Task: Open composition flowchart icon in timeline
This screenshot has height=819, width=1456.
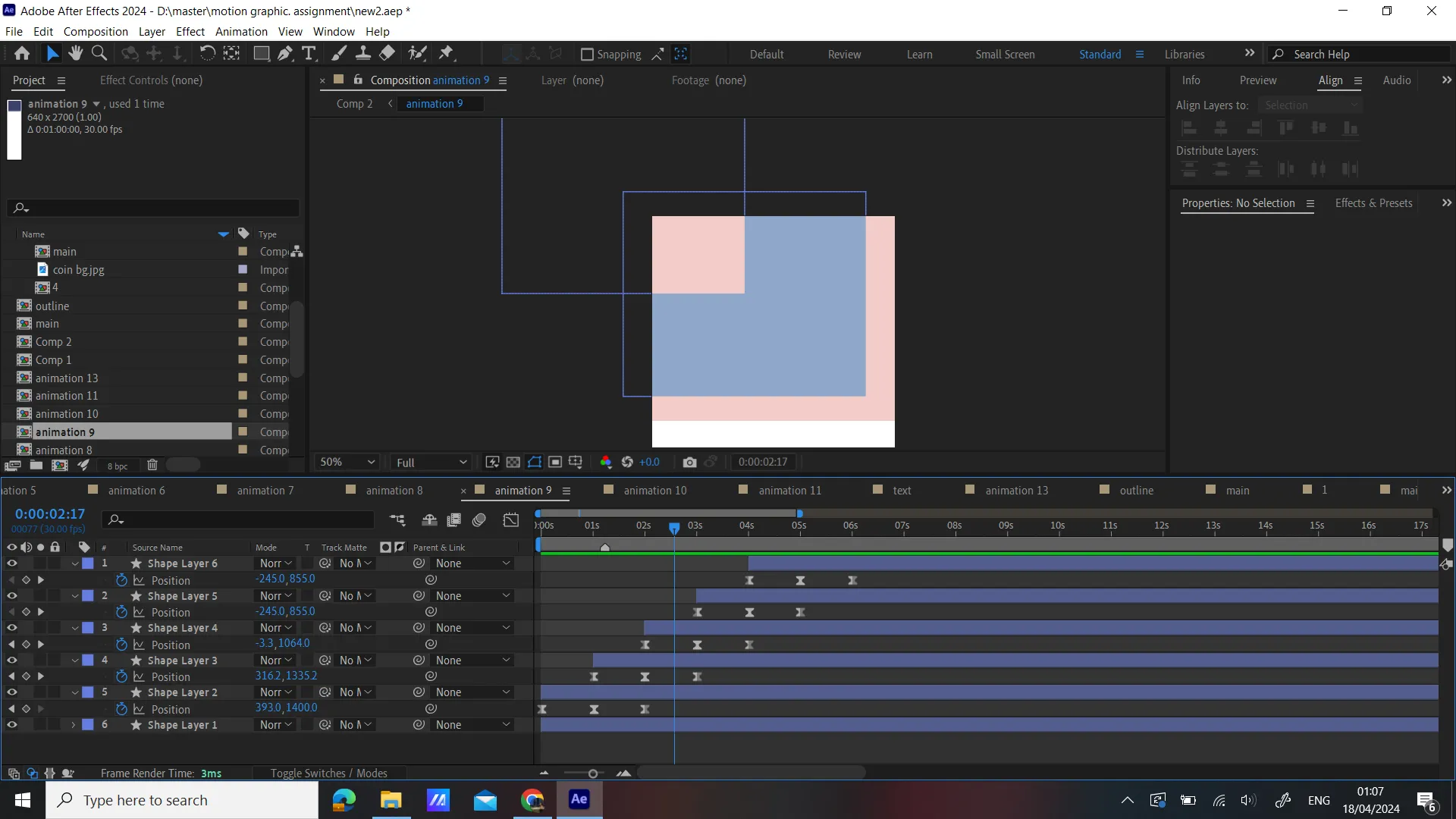Action: pyautogui.click(x=397, y=519)
